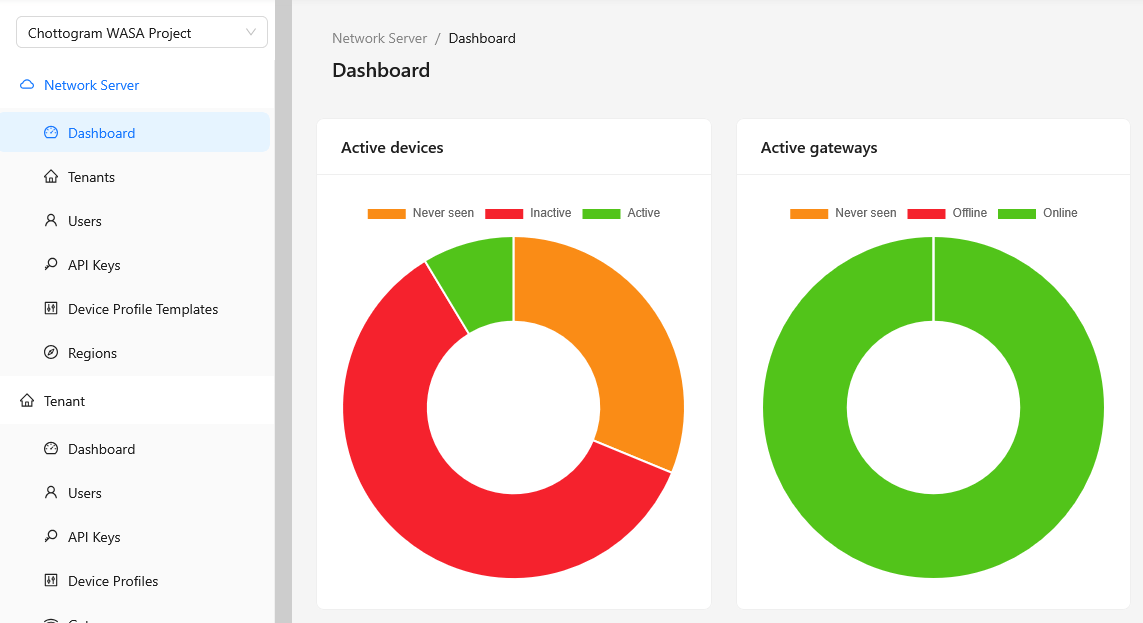Toggle the Offline legend entry in Active gateways

click(947, 213)
